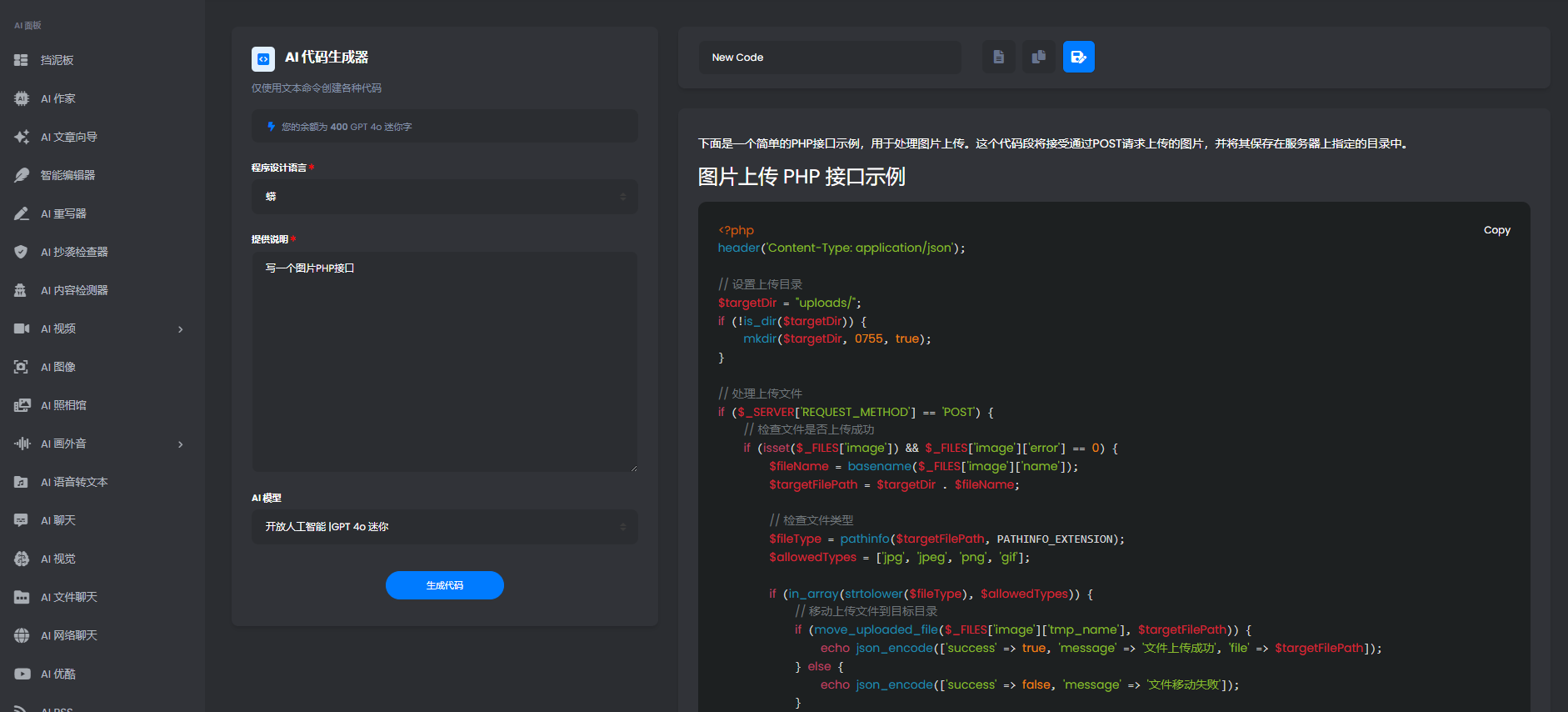Click the AI 作家 sidebar icon
Screen dimensions: 1568x712
pos(22,98)
